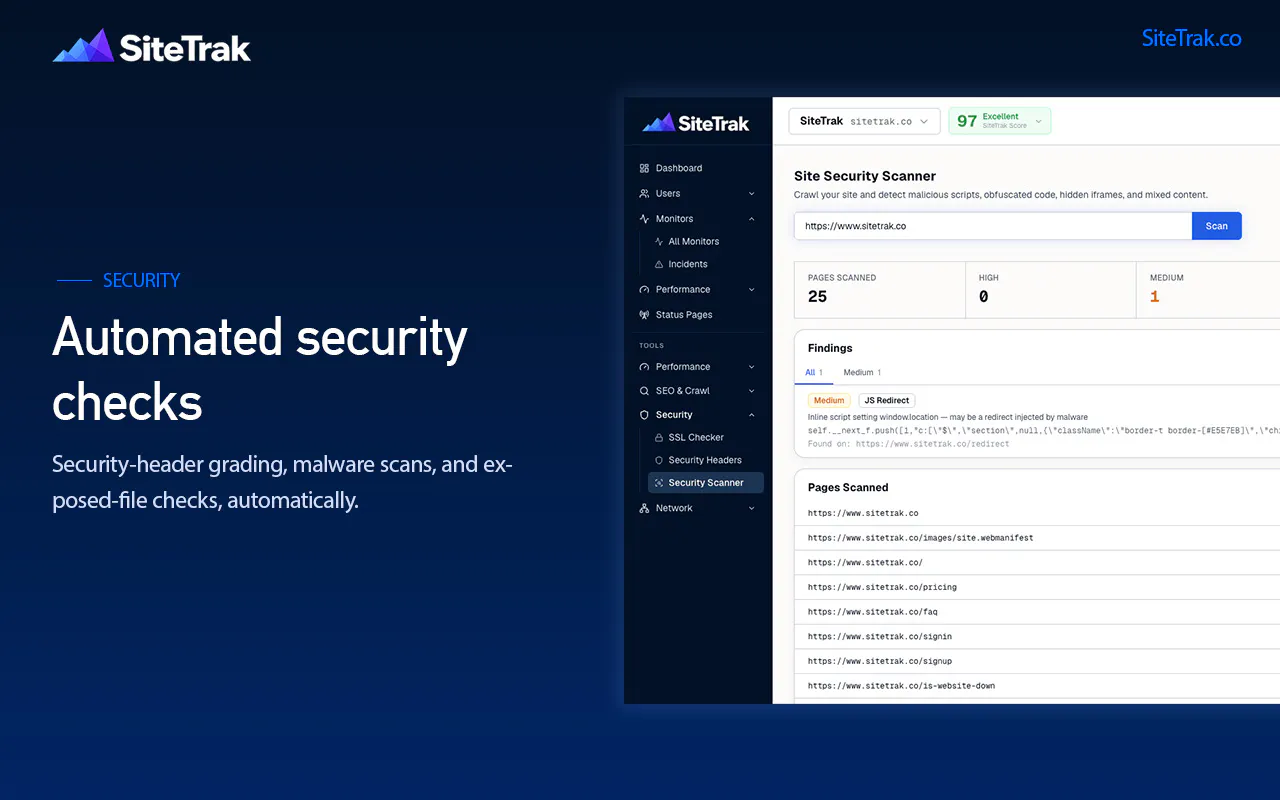Click the Performance gauge icon under Monitors
The width and height of the screenshot is (1280, 800).
pyautogui.click(x=644, y=289)
